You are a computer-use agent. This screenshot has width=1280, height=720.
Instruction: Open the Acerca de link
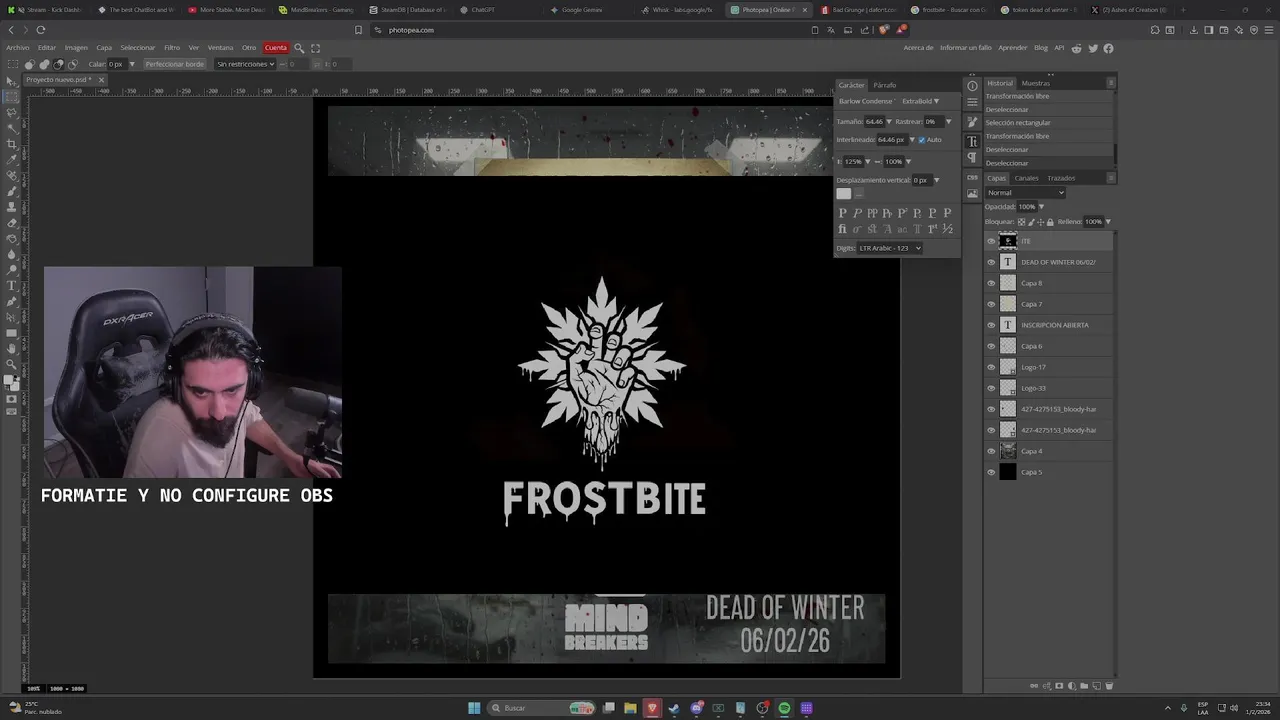point(918,48)
